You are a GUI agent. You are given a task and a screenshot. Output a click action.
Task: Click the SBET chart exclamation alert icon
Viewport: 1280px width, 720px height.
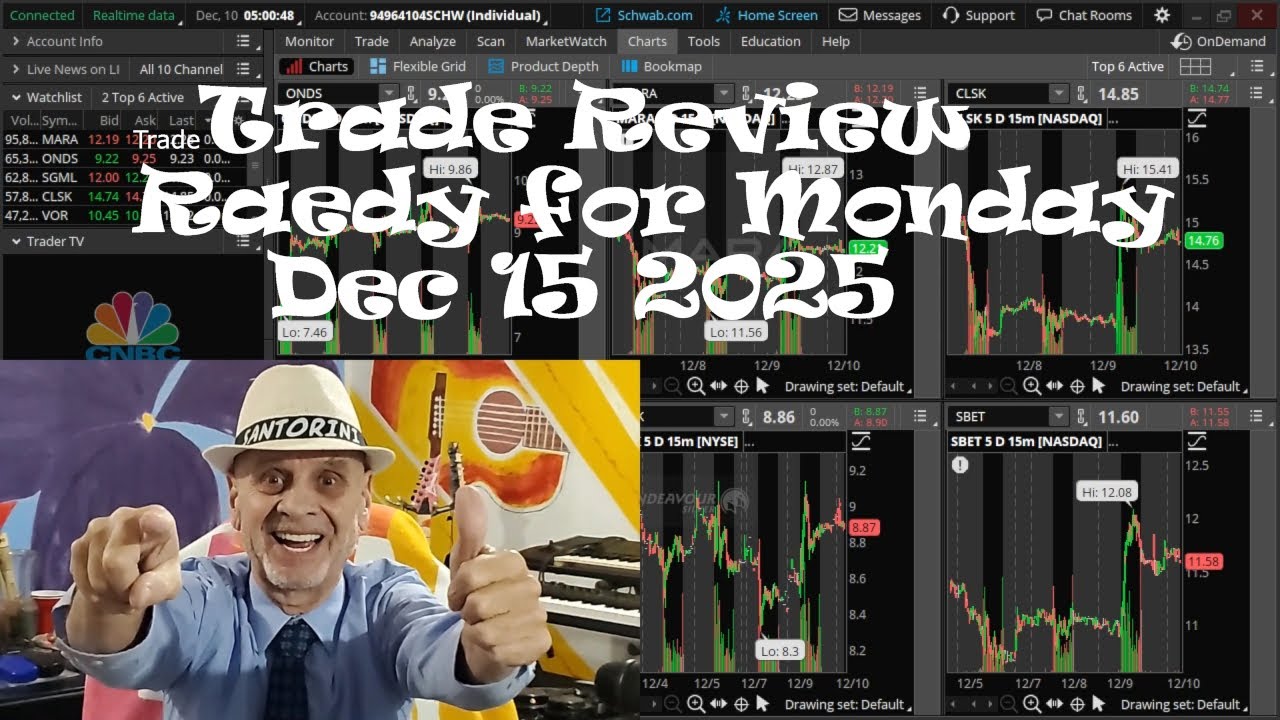(960, 464)
